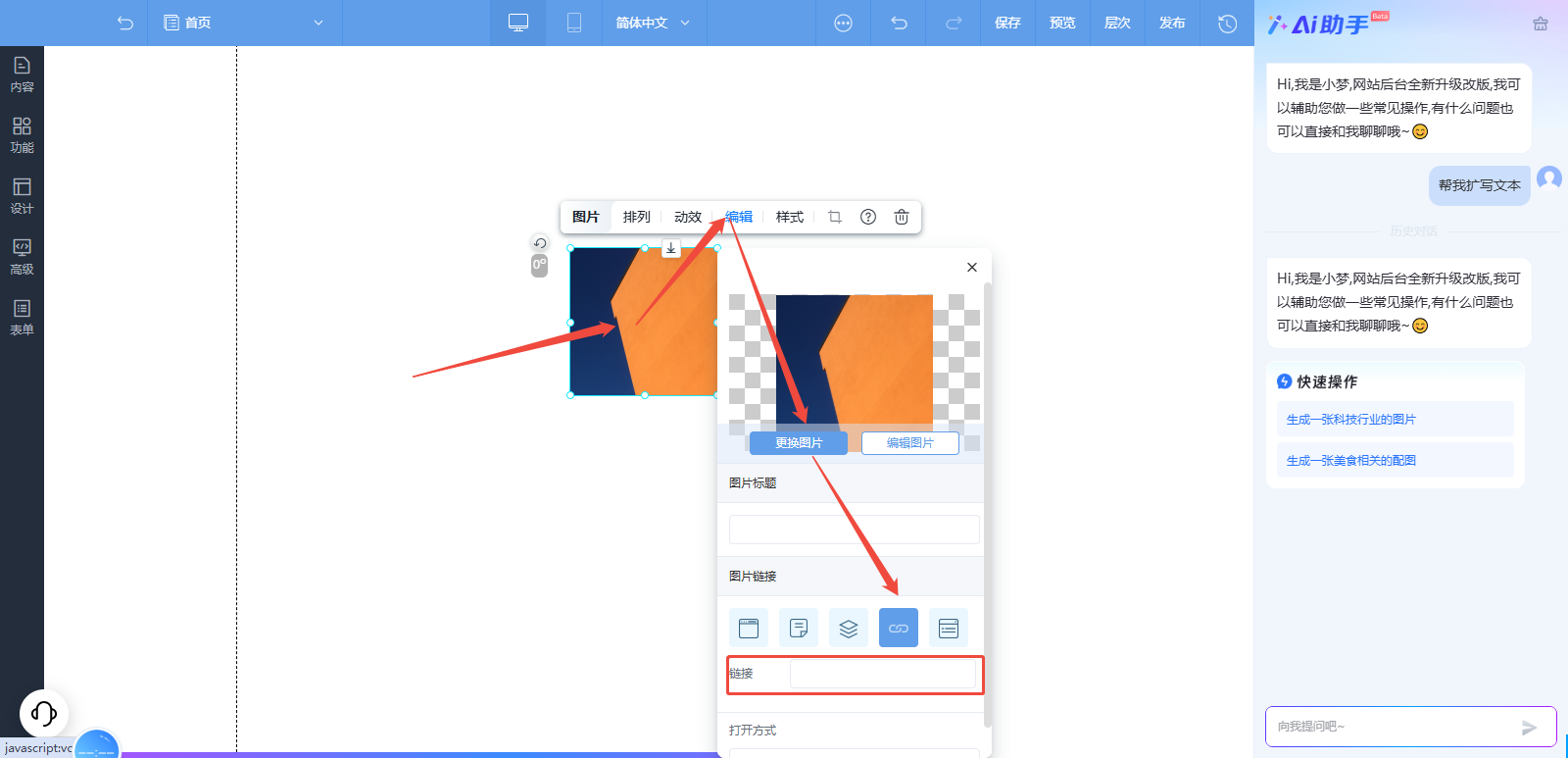The height and width of the screenshot is (758, 1568).
Task: Choose the layers link type icon
Action: [x=849, y=628]
